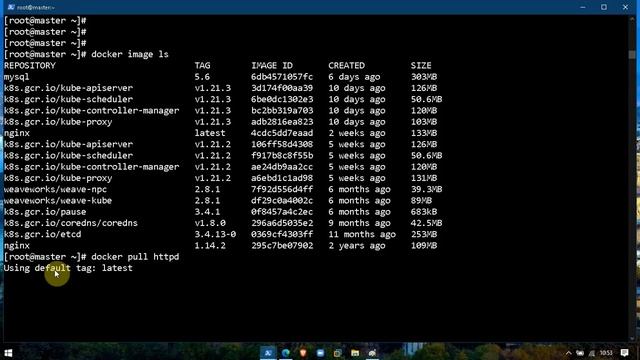Click kube-scheduler v1.21.3 repository name
The image size is (640, 360).
point(69,99)
